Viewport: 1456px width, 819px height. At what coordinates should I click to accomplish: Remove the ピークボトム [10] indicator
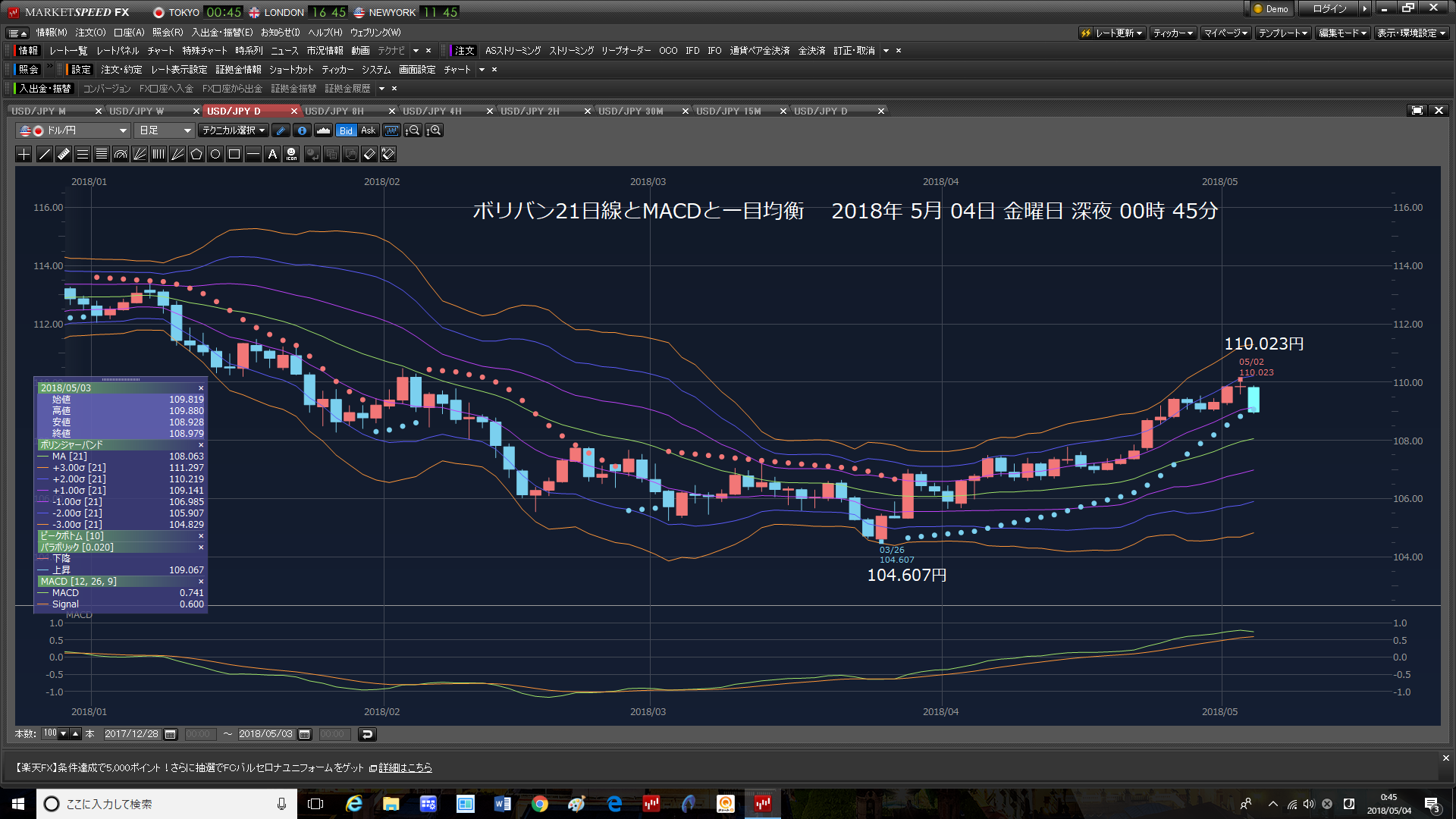(x=201, y=536)
